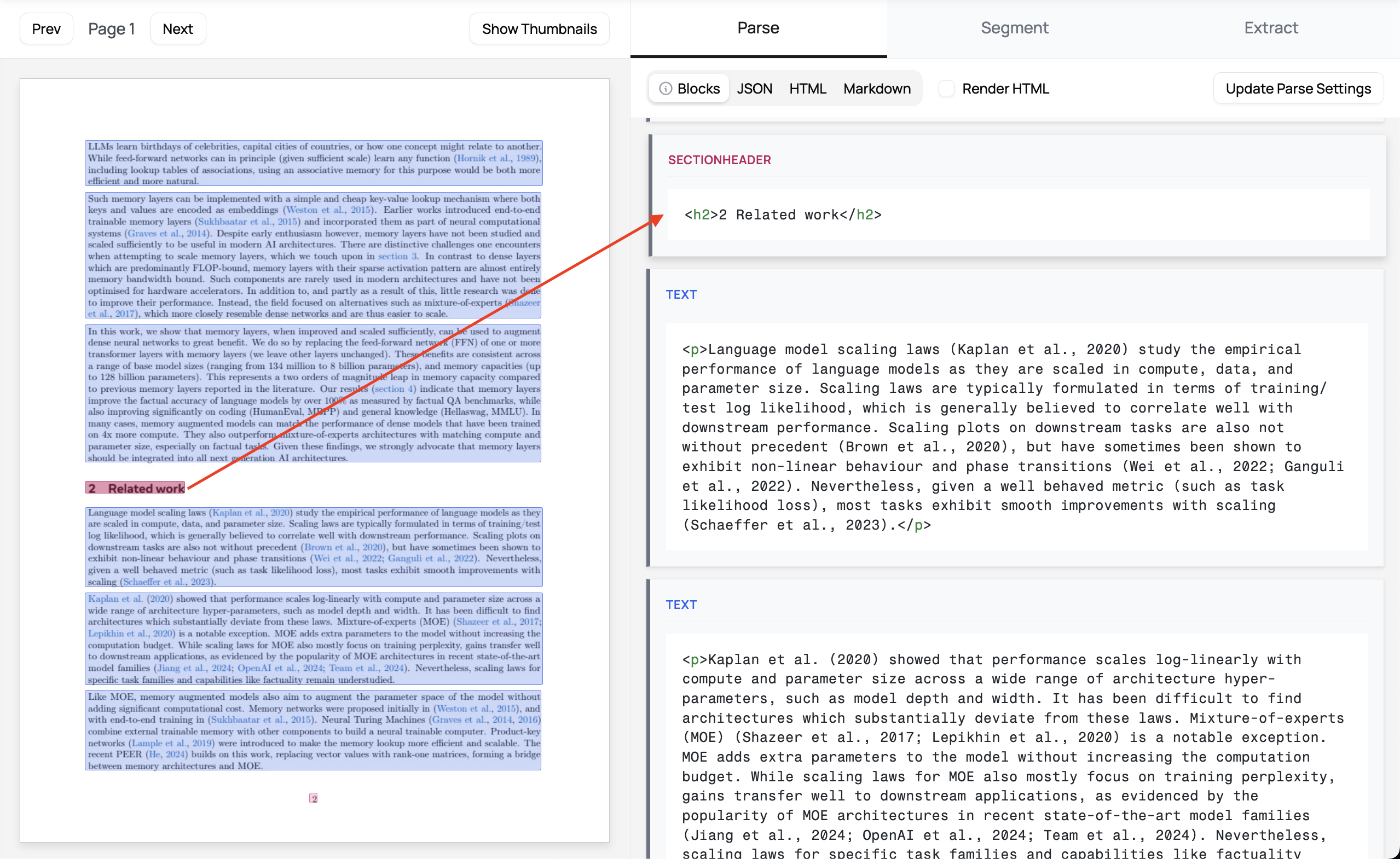Select the first highlighted paragraph about LLMs birthdays
This screenshot has width=1400, height=859.
(x=314, y=164)
